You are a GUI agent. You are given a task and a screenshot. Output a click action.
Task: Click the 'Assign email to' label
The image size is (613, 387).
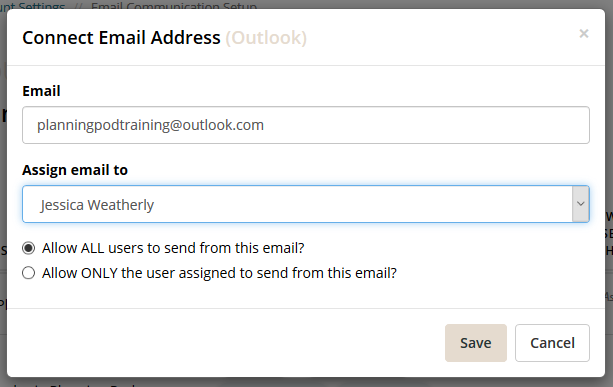(x=75, y=170)
